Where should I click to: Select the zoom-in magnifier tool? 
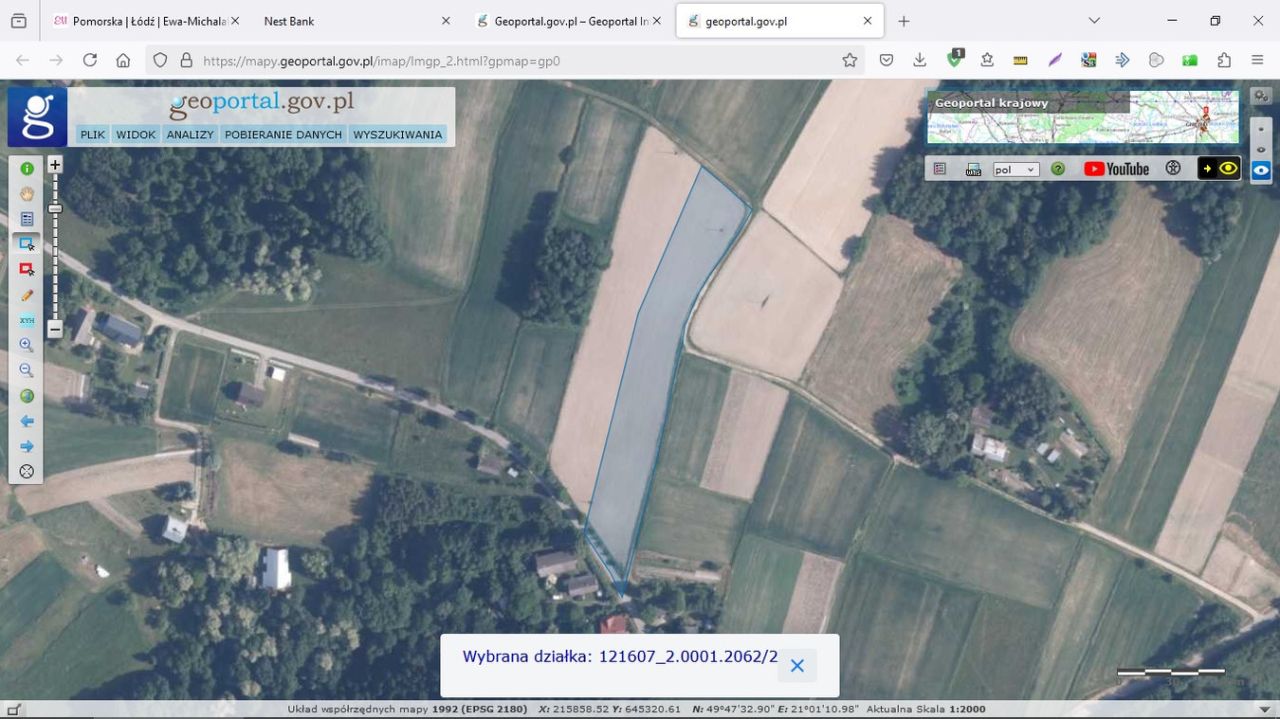click(27, 345)
